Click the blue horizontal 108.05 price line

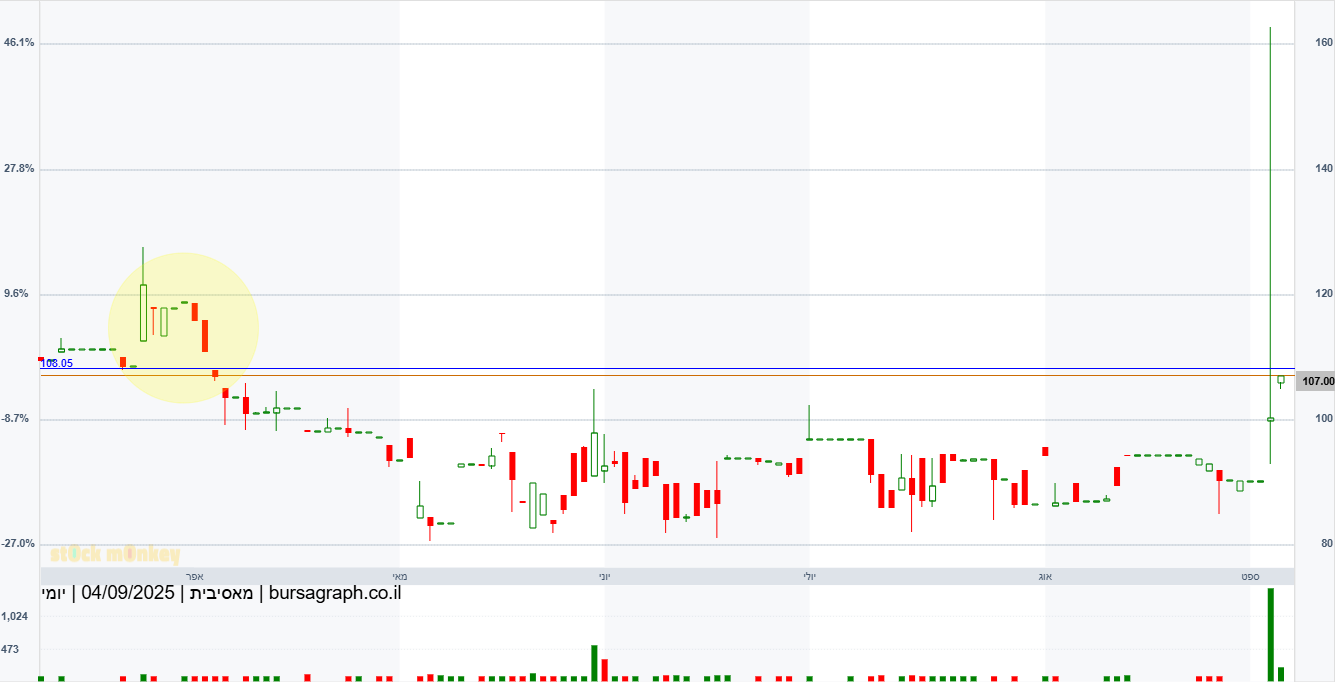coord(667,369)
